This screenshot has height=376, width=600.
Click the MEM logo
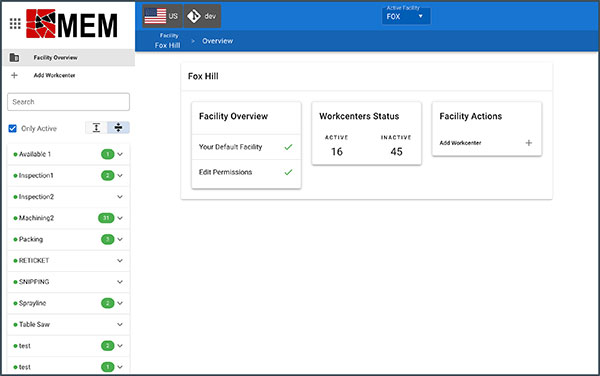tap(72, 24)
